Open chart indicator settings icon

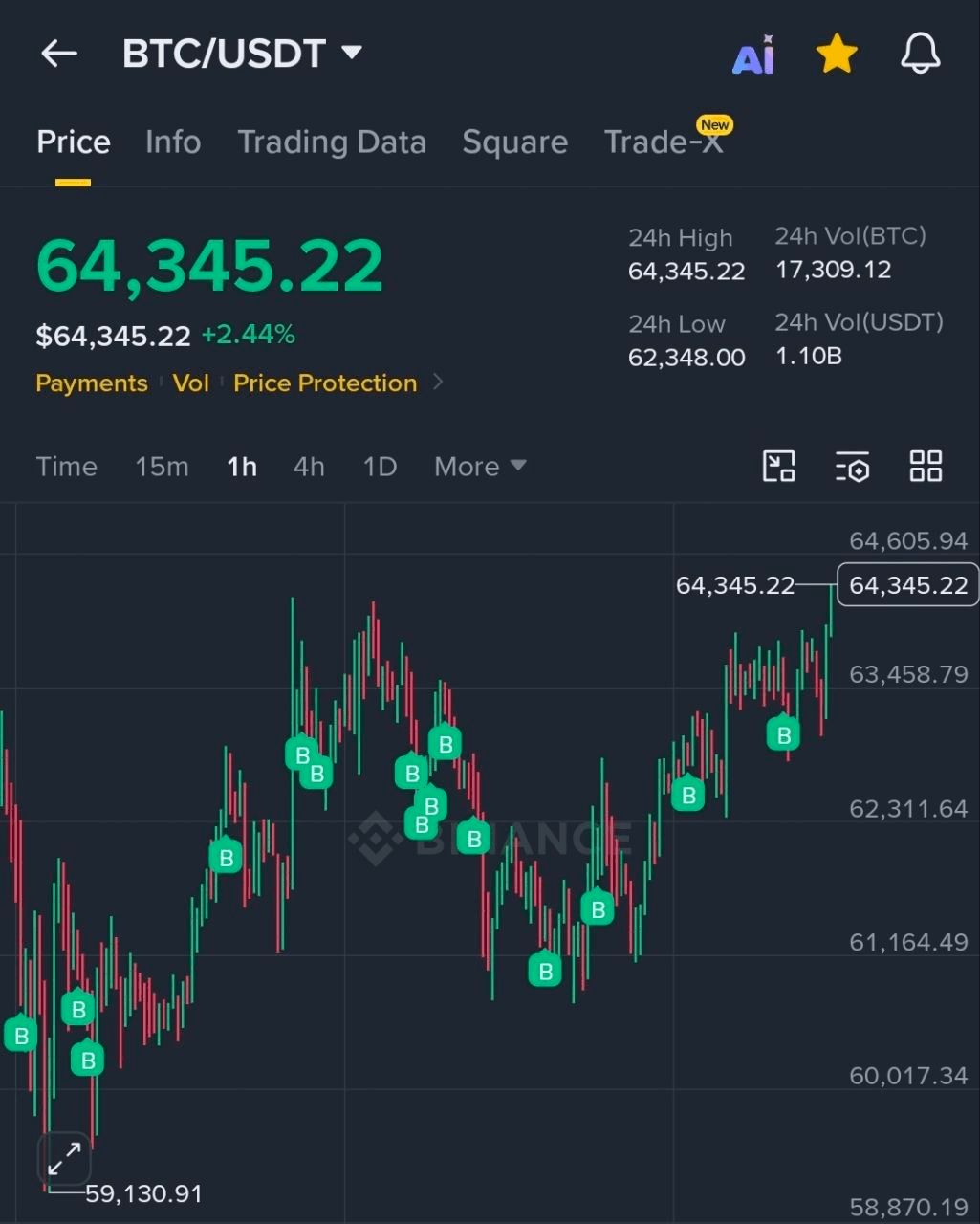pyautogui.click(x=852, y=467)
